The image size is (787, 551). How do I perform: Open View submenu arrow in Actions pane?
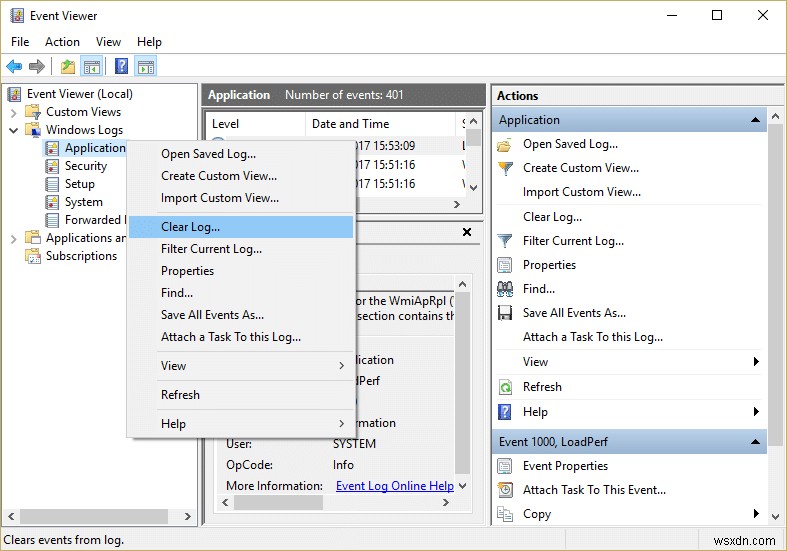[756, 362]
